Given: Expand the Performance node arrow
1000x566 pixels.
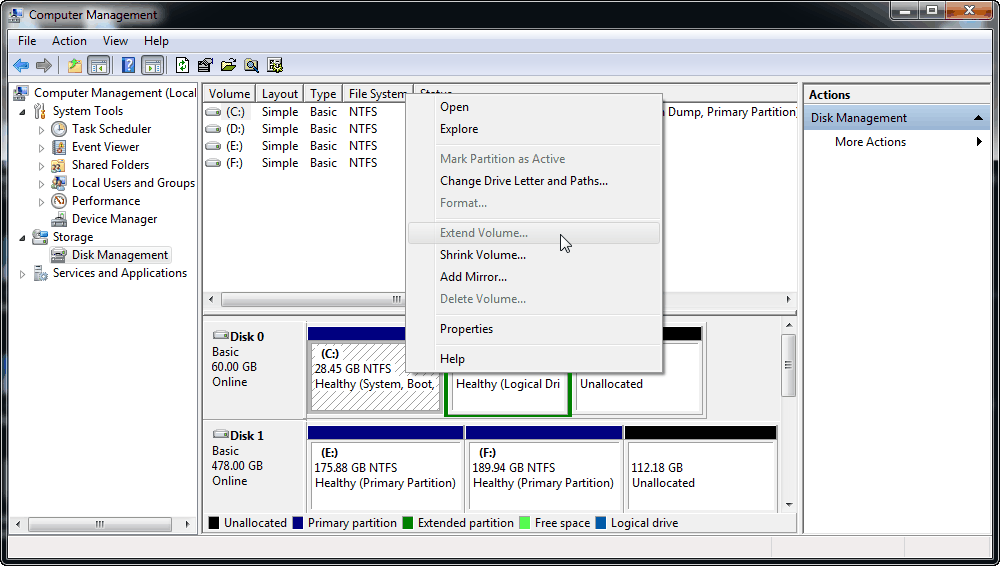Looking at the screenshot, I should tap(41, 202).
